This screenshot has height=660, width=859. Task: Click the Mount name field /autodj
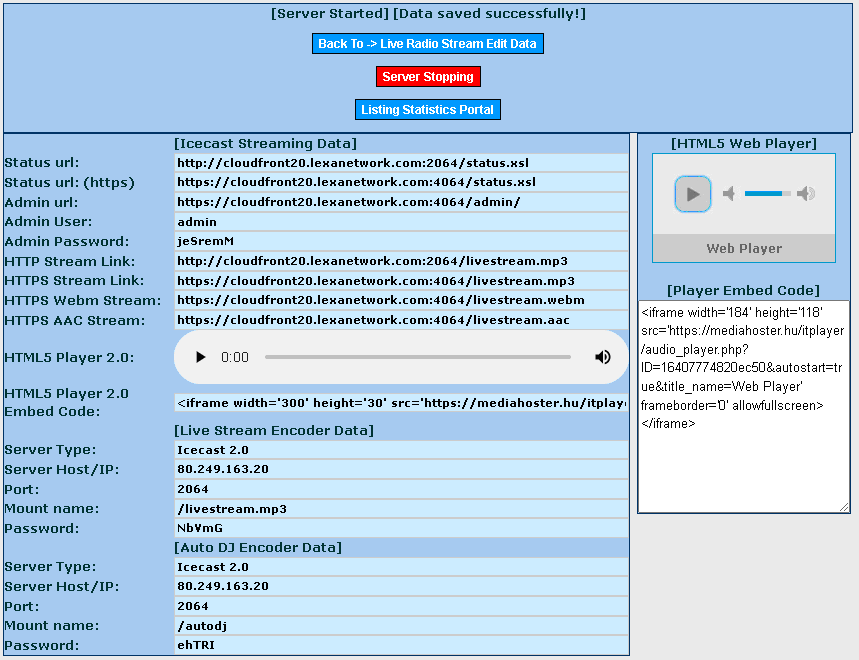pos(401,625)
